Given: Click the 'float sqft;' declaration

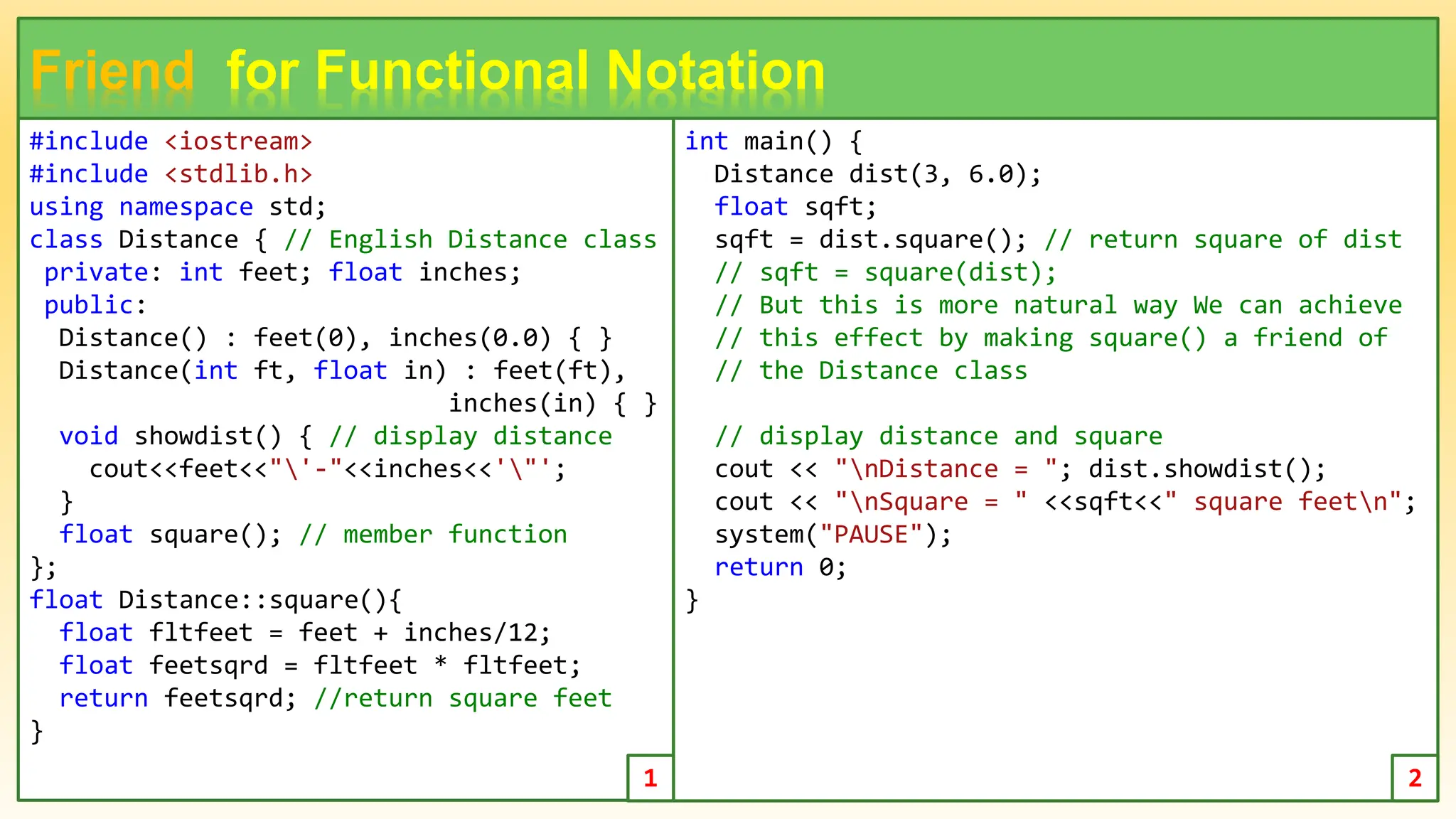Looking at the screenshot, I should click(x=796, y=207).
